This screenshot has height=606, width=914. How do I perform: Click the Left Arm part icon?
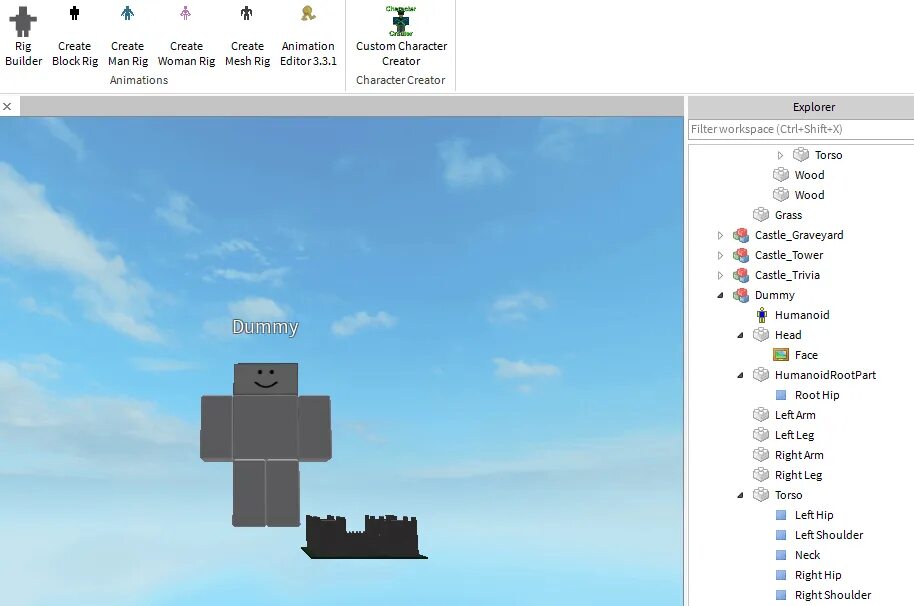point(761,415)
